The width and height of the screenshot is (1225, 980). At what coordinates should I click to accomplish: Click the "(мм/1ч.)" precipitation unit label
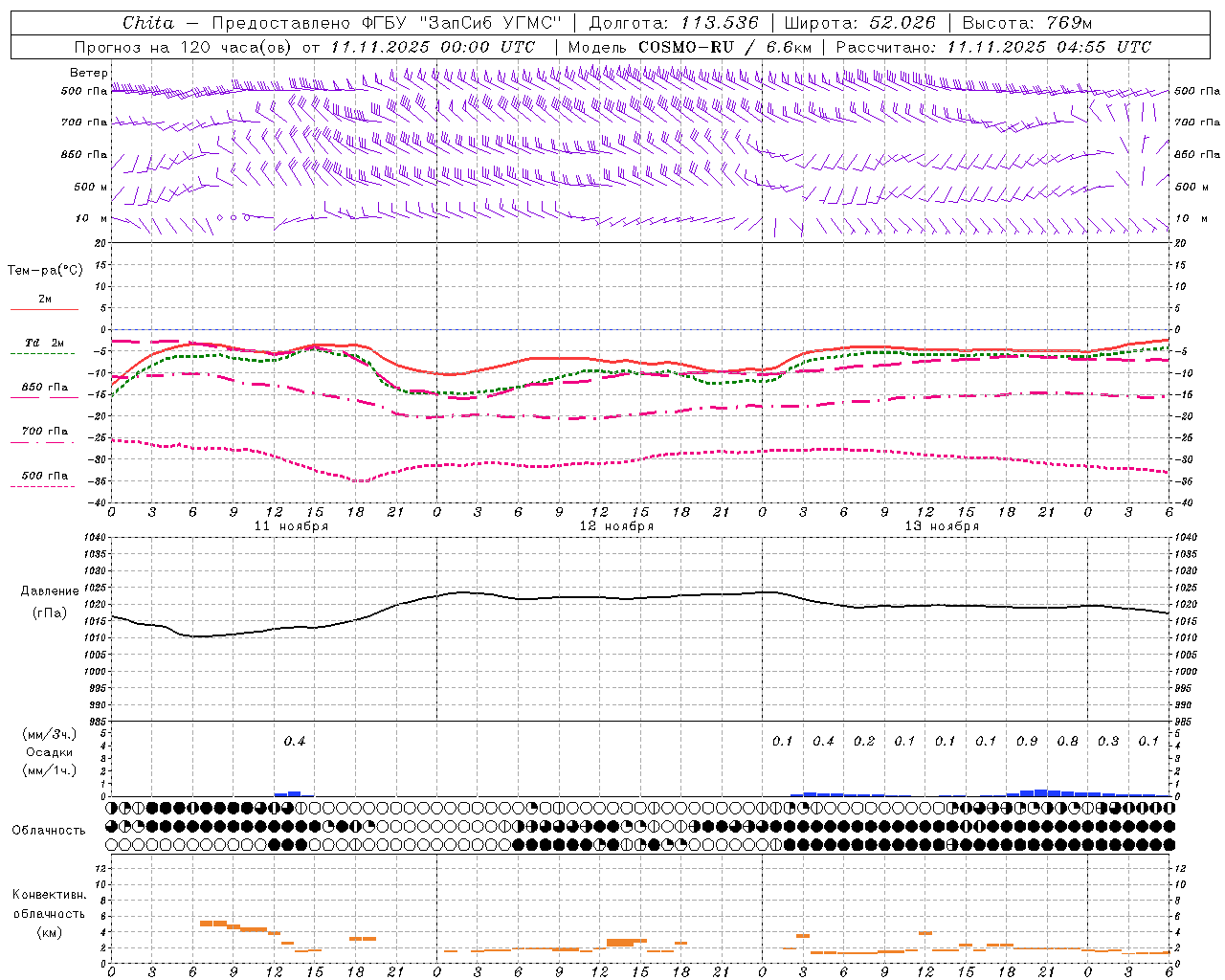(x=50, y=770)
